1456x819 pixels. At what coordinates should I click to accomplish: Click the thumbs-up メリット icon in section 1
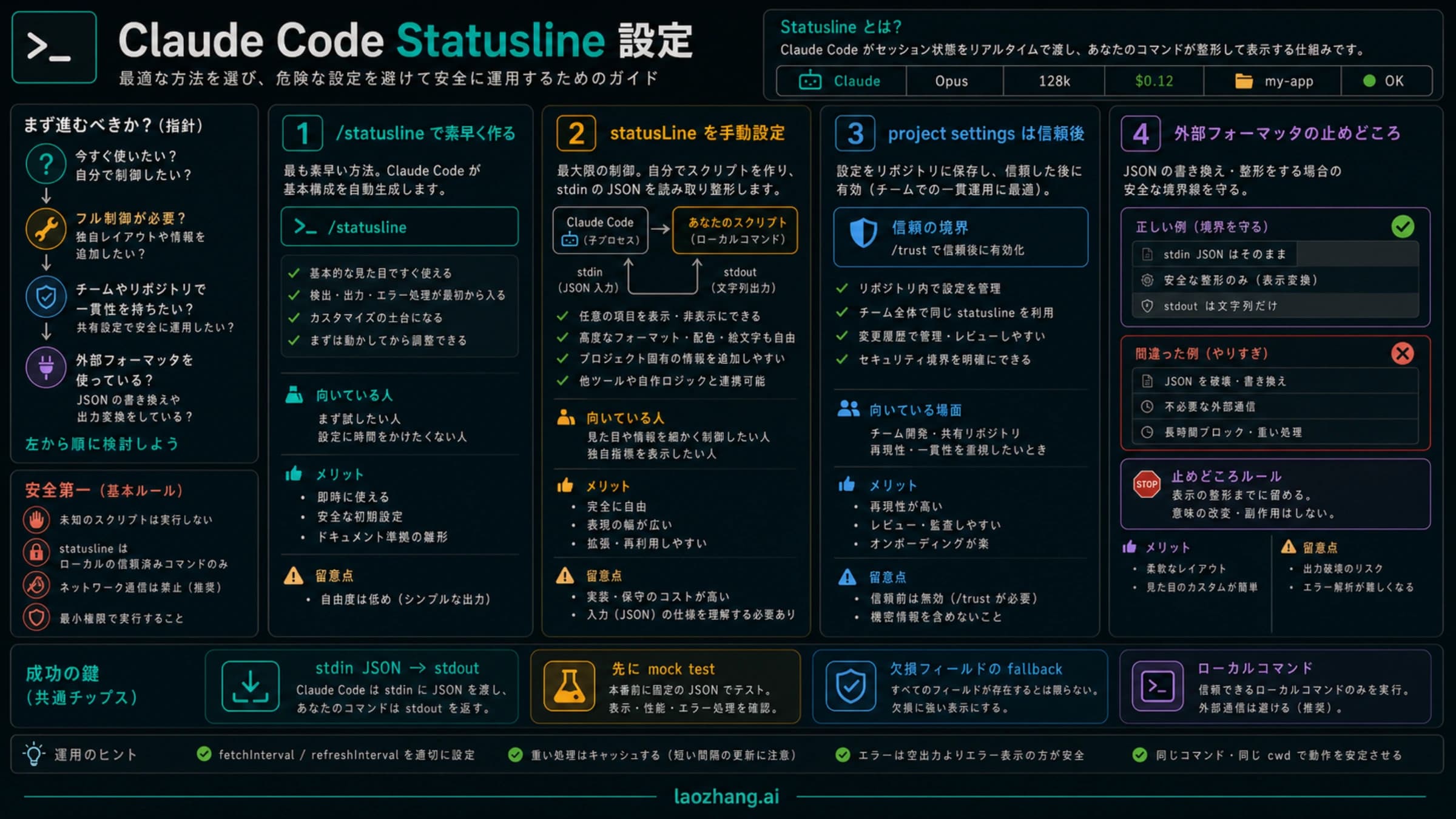click(x=294, y=474)
